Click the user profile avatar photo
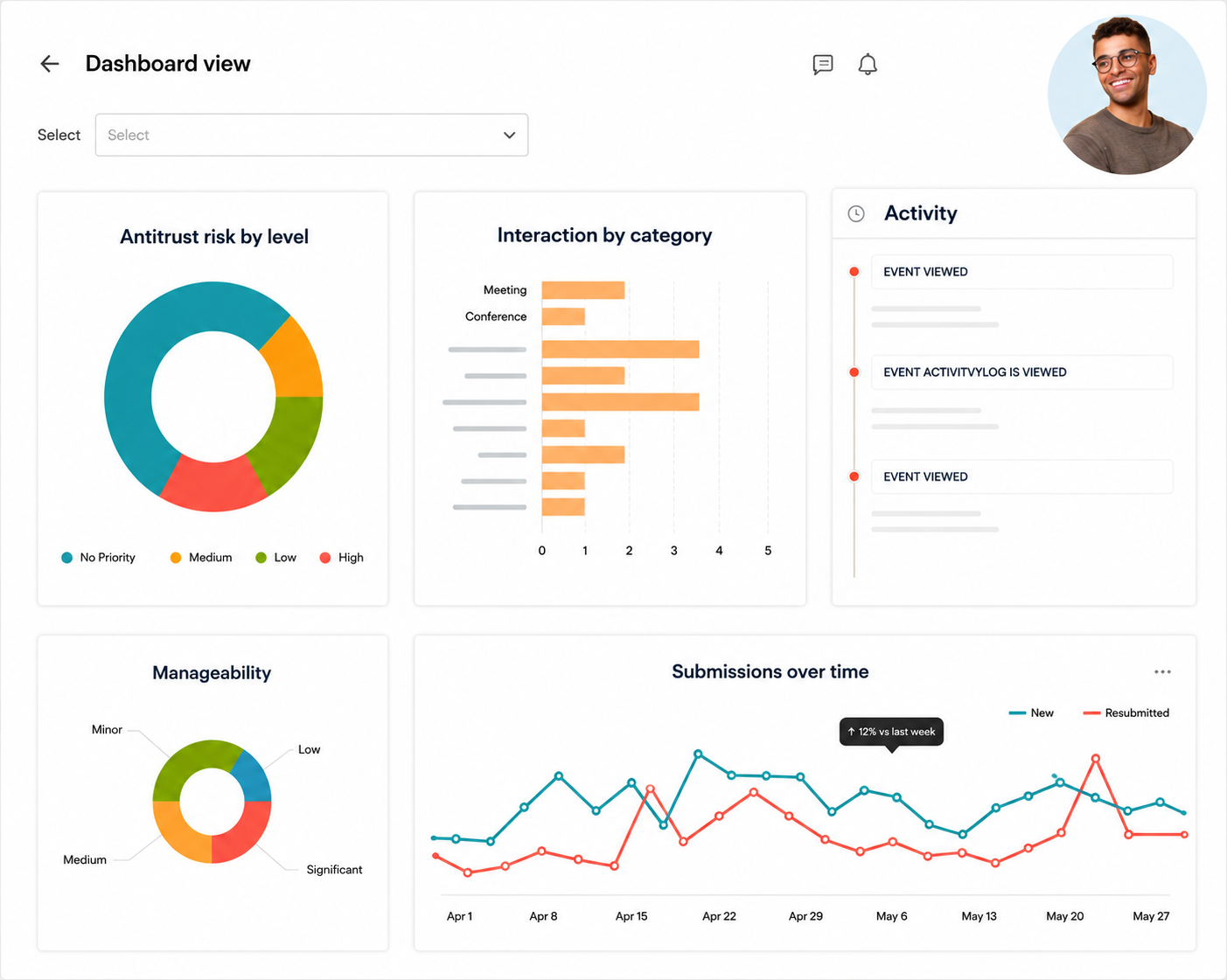 tap(1127, 94)
